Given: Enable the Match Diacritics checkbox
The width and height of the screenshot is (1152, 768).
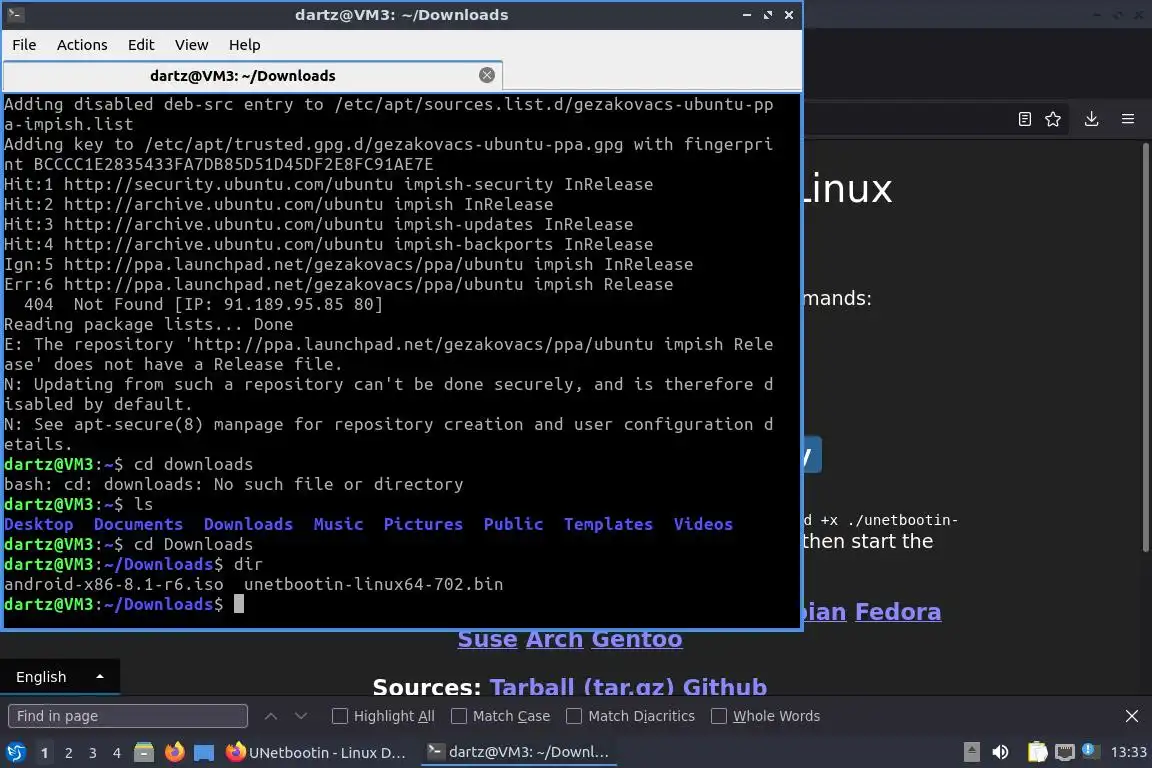Looking at the screenshot, I should [574, 716].
